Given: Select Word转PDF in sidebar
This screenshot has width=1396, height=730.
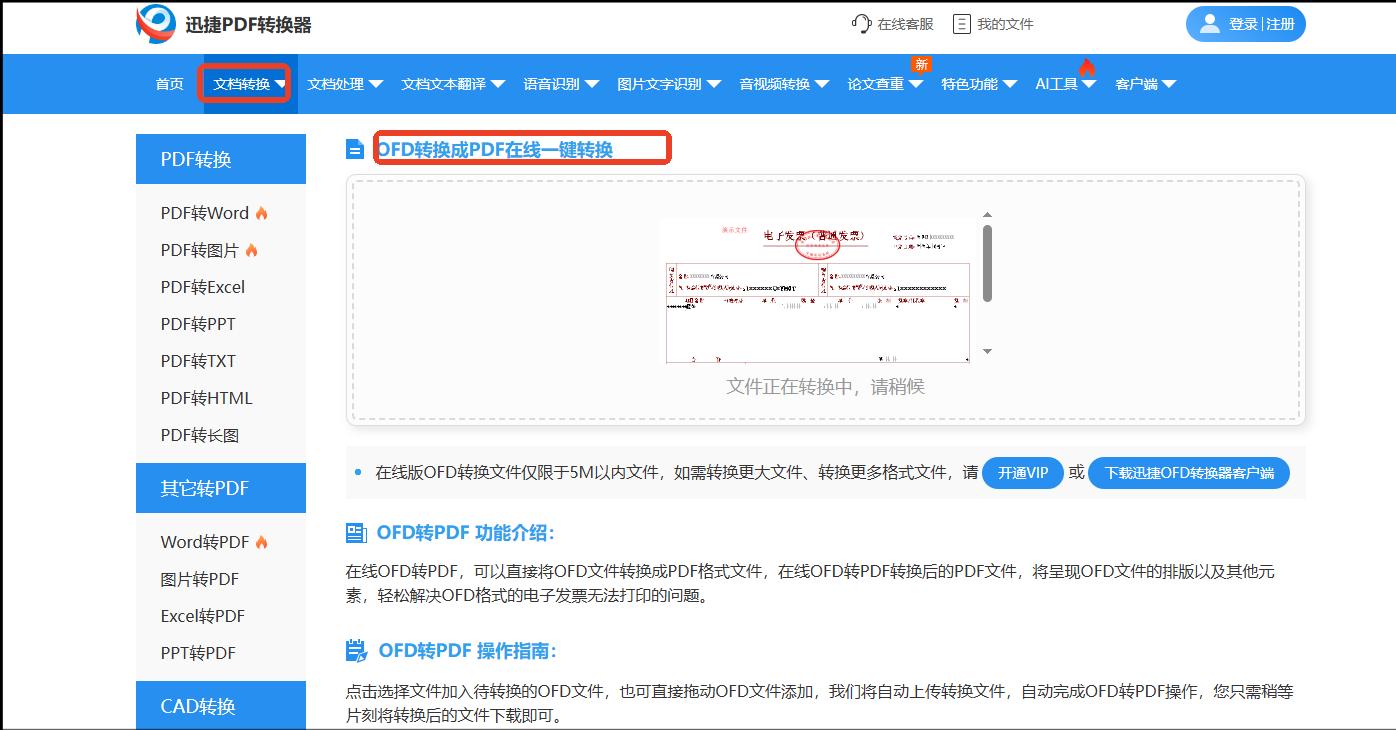Looking at the screenshot, I should [205, 542].
